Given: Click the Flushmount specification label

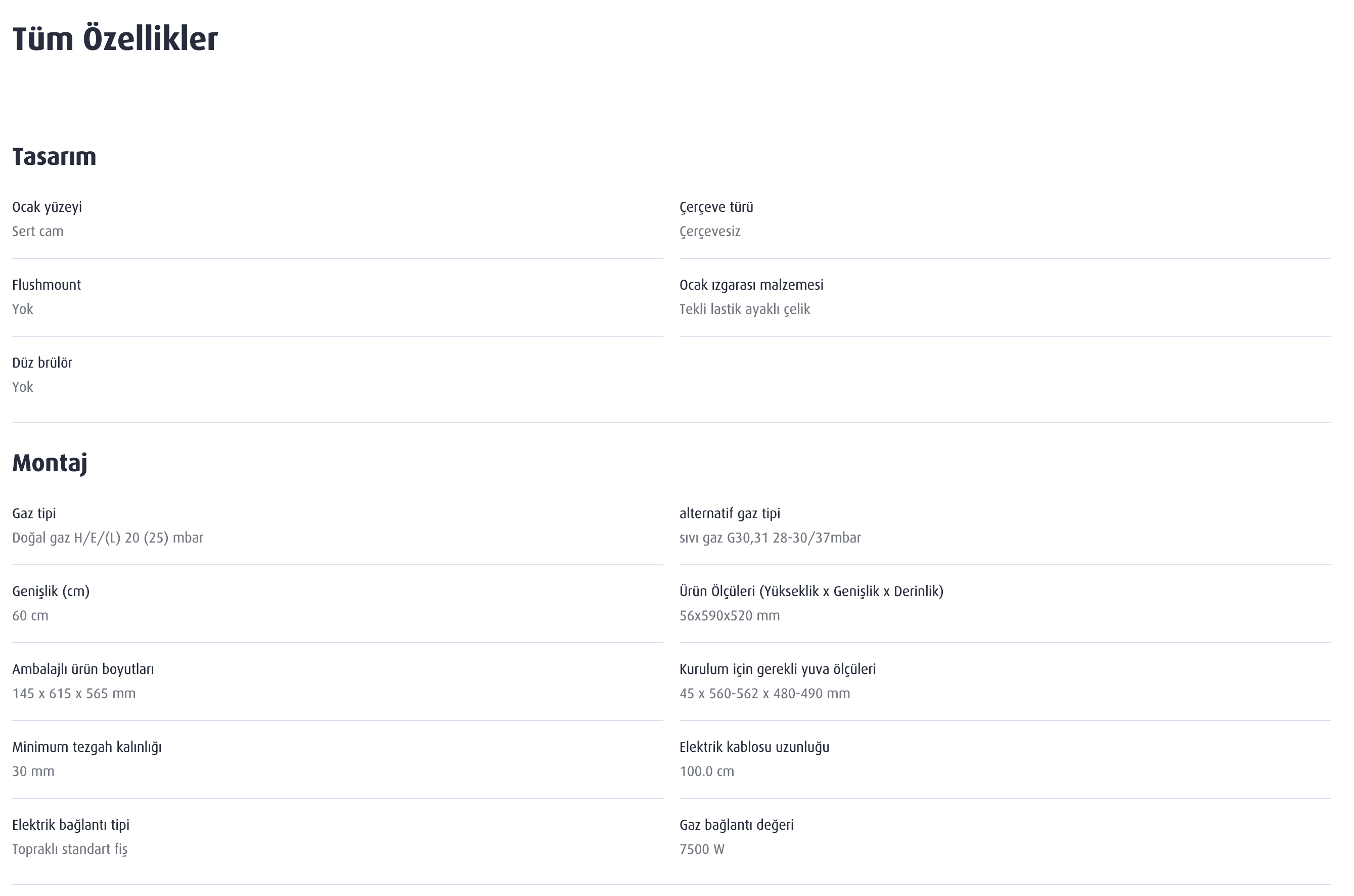Looking at the screenshot, I should tap(47, 285).
